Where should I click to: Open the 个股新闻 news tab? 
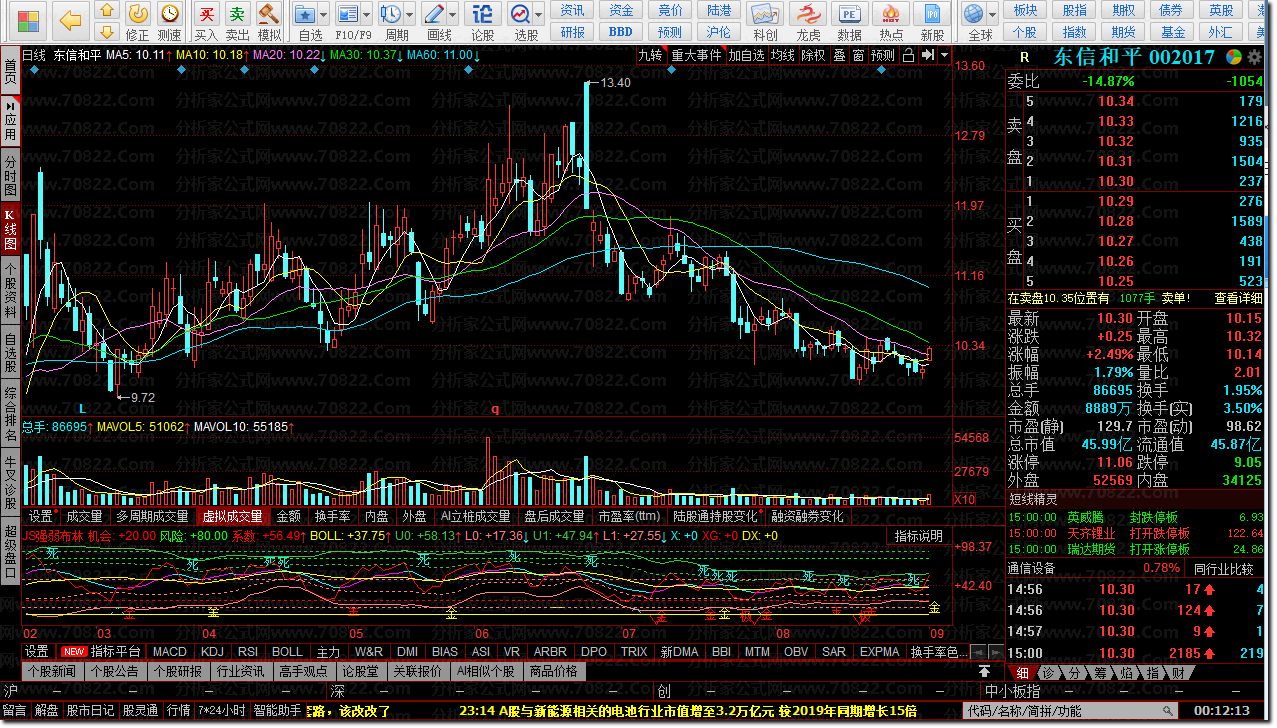click(52, 671)
